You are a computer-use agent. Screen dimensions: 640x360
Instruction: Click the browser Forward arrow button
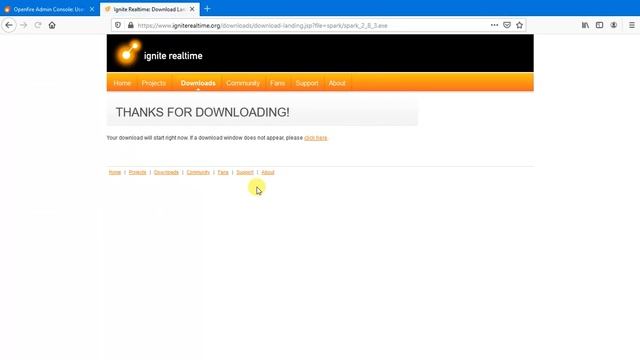click(x=24, y=25)
